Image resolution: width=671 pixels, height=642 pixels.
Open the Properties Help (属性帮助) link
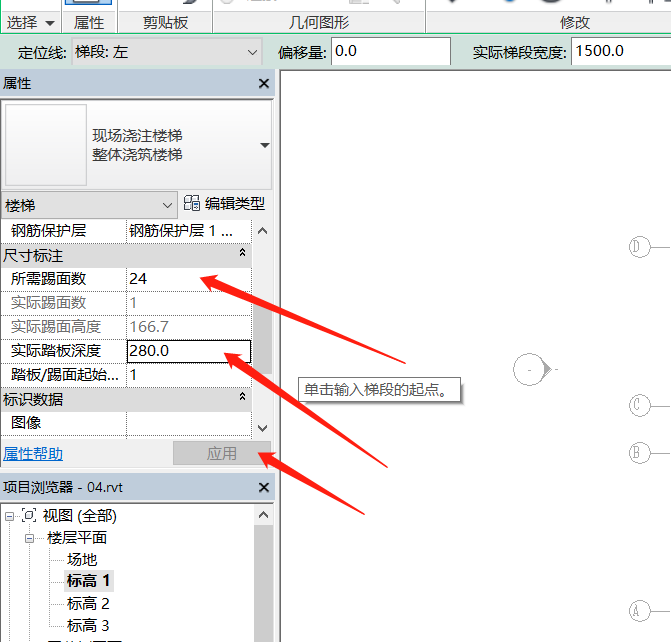point(33,454)
